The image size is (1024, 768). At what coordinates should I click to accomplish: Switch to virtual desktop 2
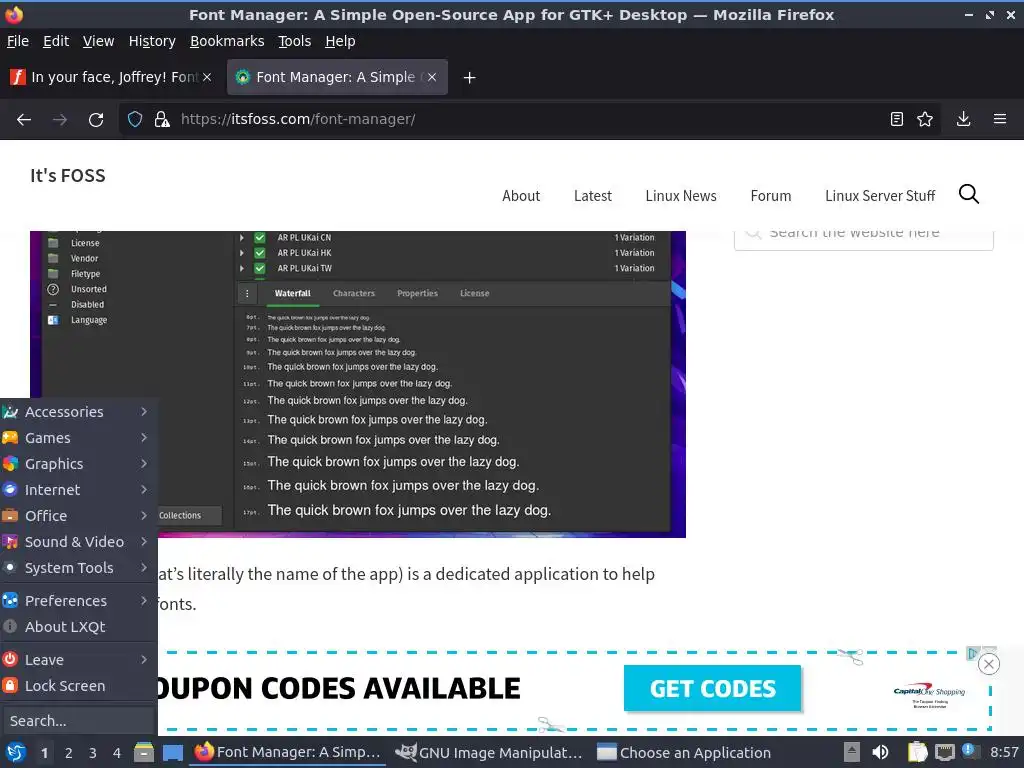click(69, 753)
